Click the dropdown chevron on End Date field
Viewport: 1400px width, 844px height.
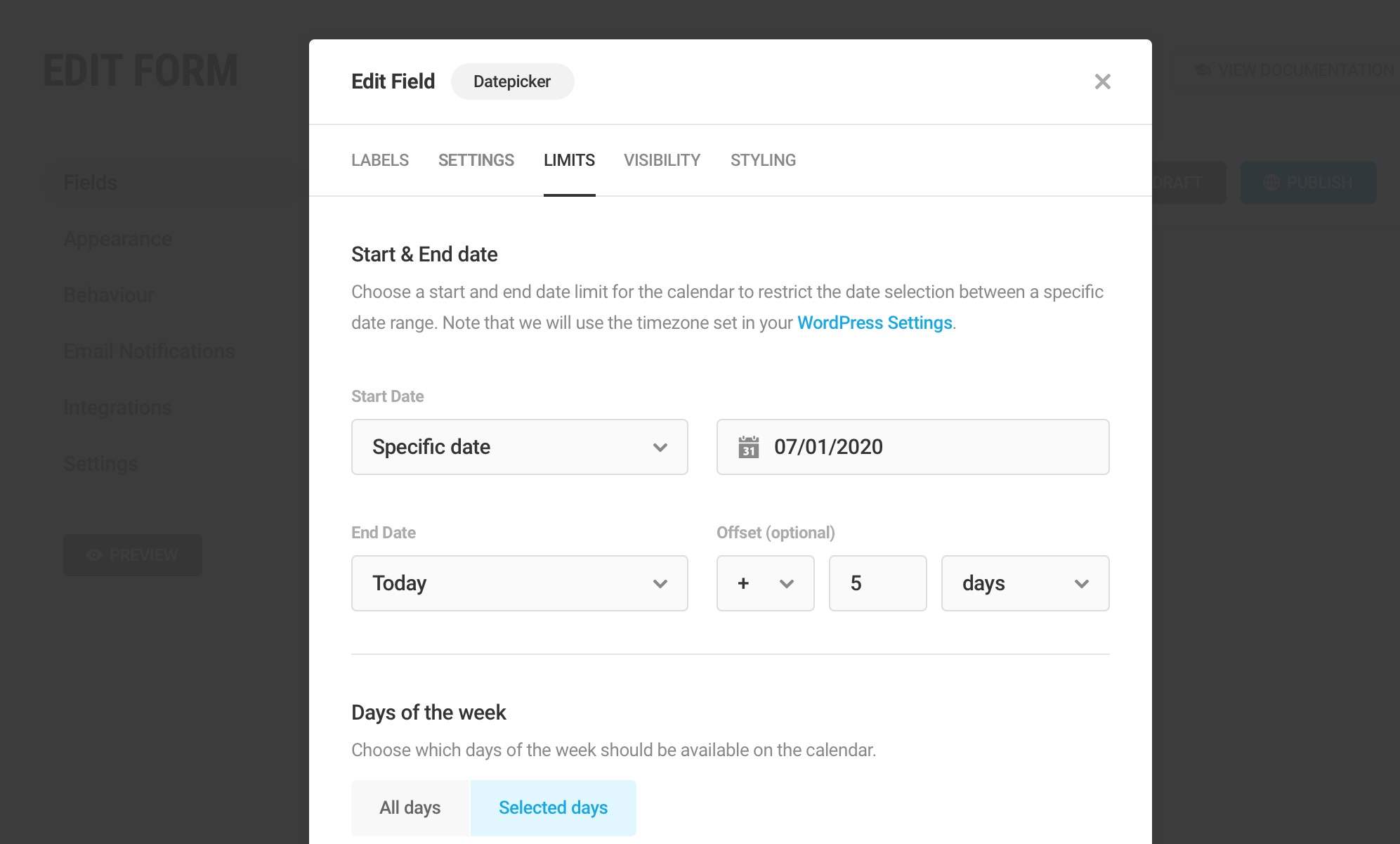coord(661,583)
